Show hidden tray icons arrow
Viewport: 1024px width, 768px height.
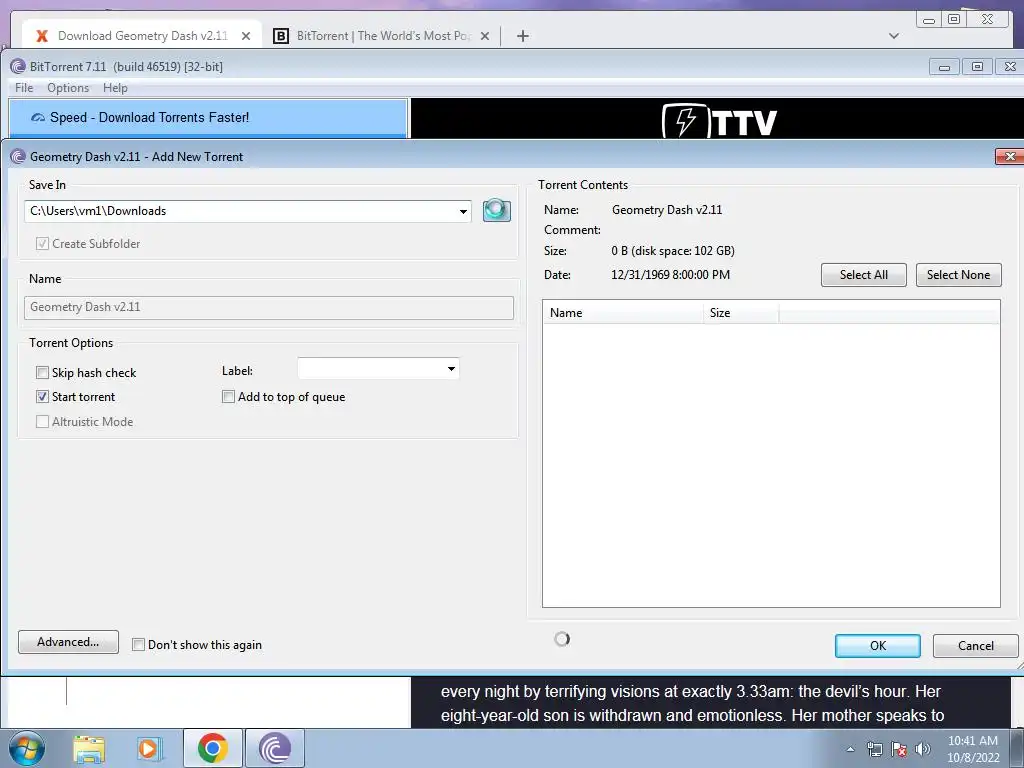coord(850,749)
